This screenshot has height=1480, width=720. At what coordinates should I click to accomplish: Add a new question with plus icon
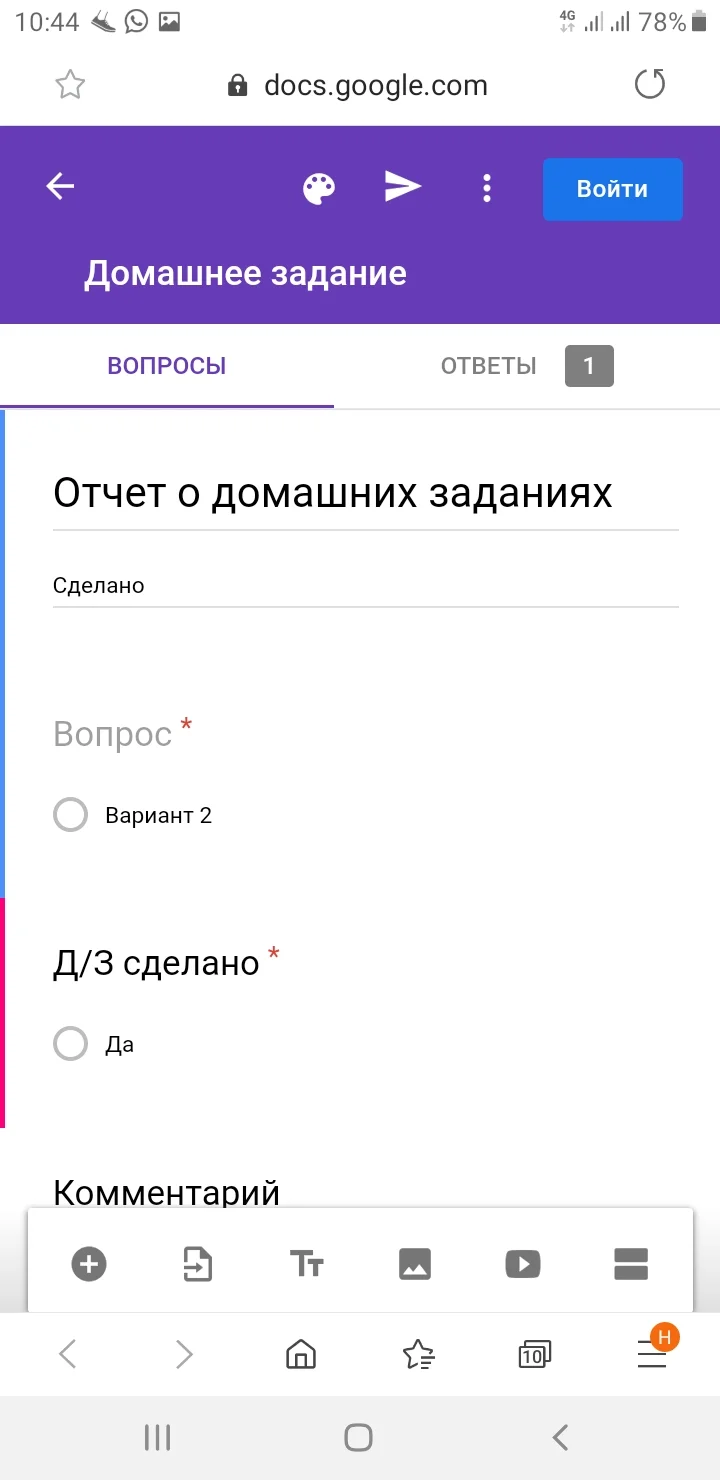pos(89,1264)
